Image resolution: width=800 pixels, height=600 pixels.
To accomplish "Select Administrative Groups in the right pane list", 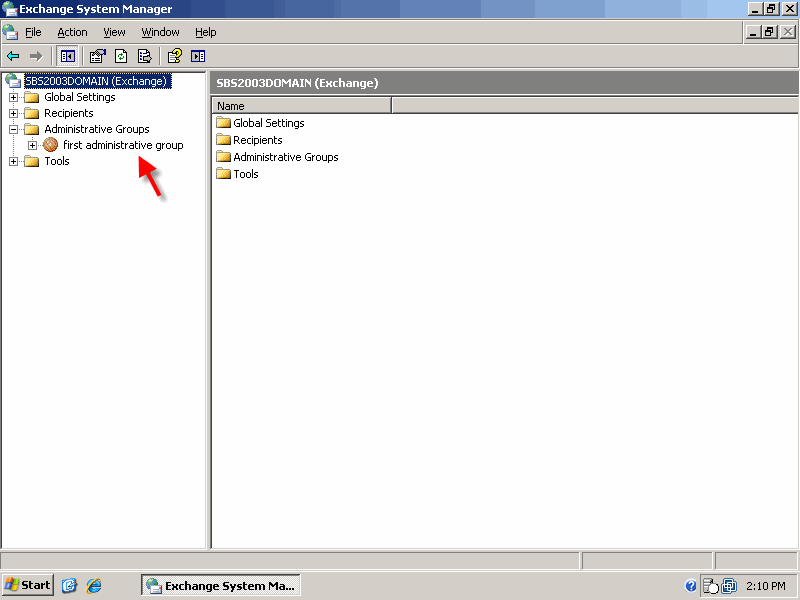I will (286, 157).
